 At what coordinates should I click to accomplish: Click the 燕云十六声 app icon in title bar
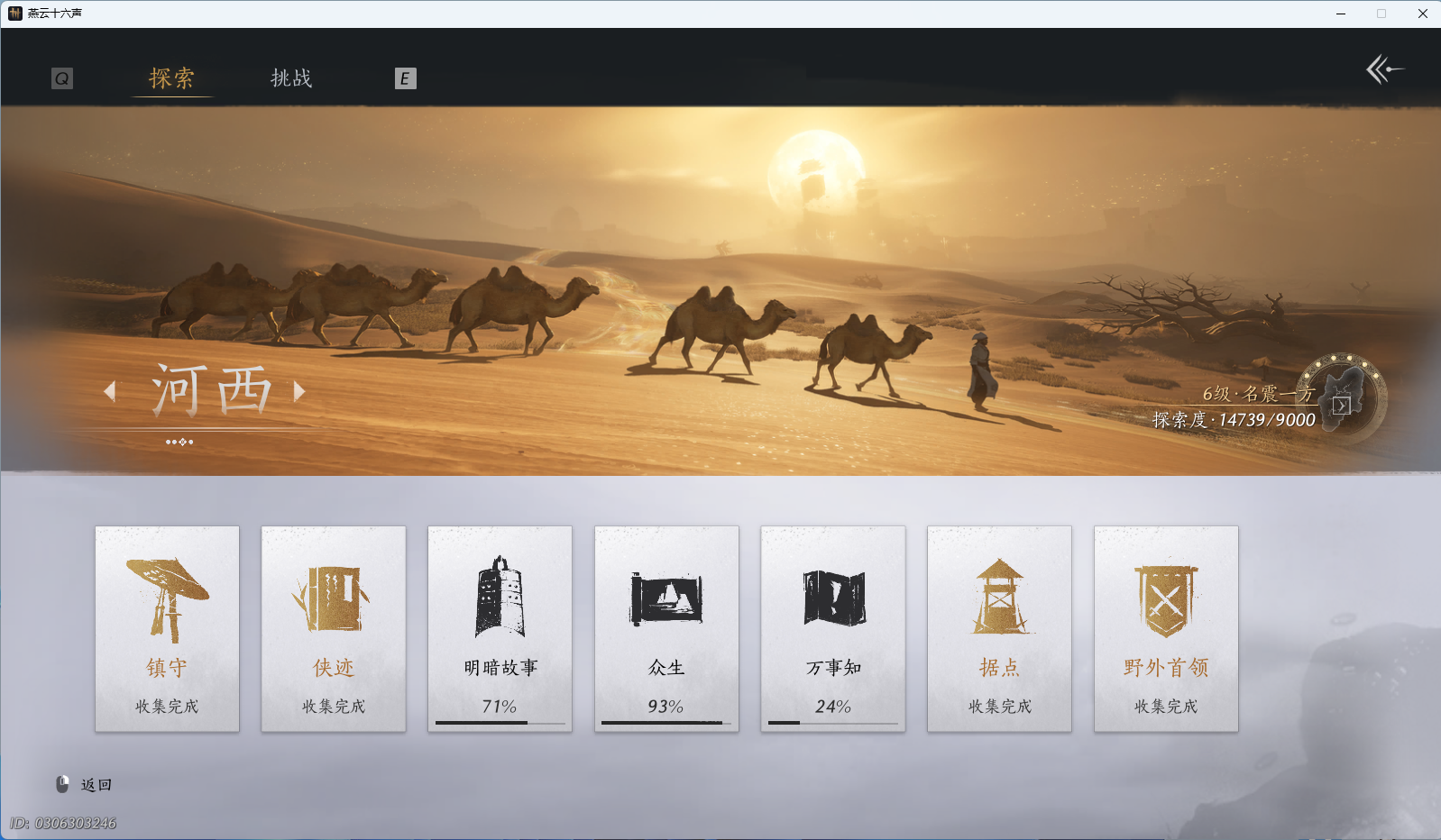(x=15, y=14)
